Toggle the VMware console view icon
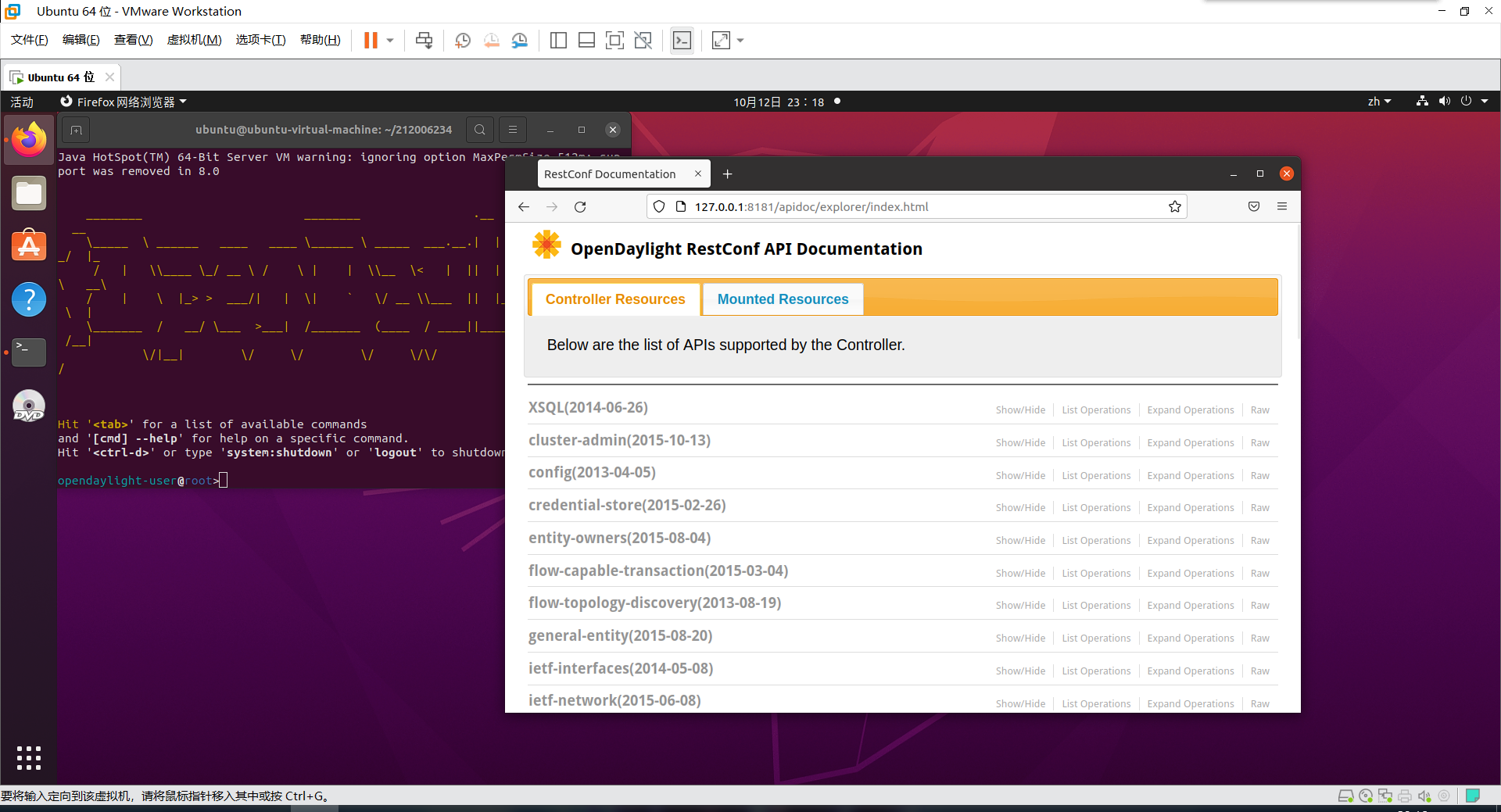Screen dimensions: 1501x812 [x=682, y=41]
